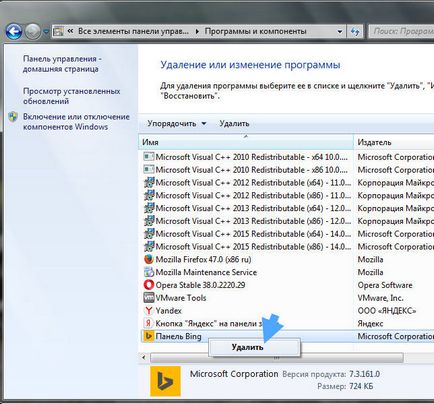
Task: Open the address bar history dropdown
Action: (x=340, y=32)
